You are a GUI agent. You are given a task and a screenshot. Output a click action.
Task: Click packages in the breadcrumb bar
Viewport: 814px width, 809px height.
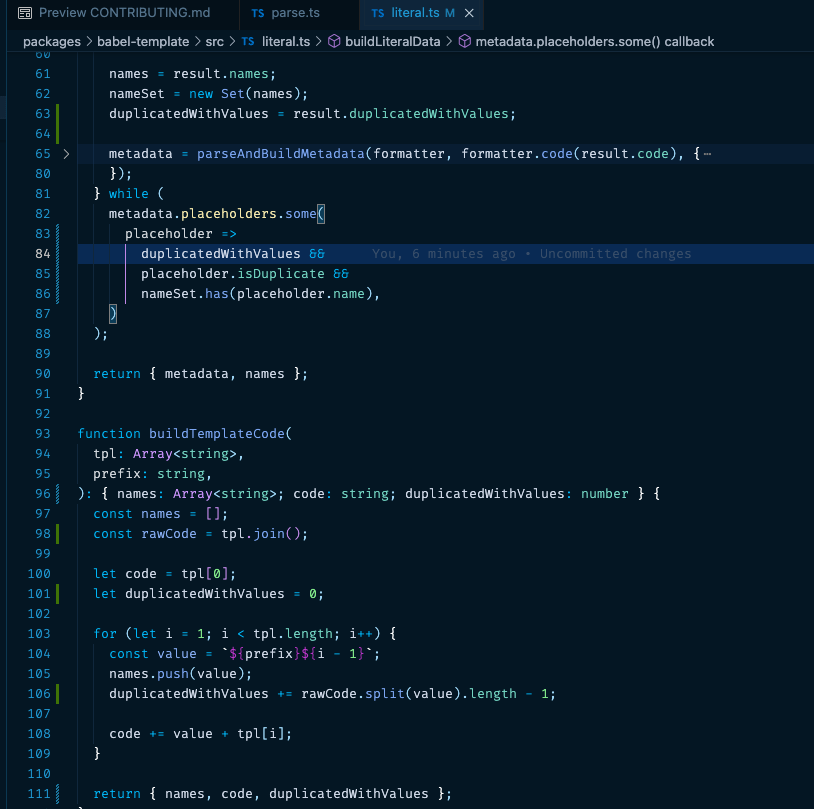[51, 41]
